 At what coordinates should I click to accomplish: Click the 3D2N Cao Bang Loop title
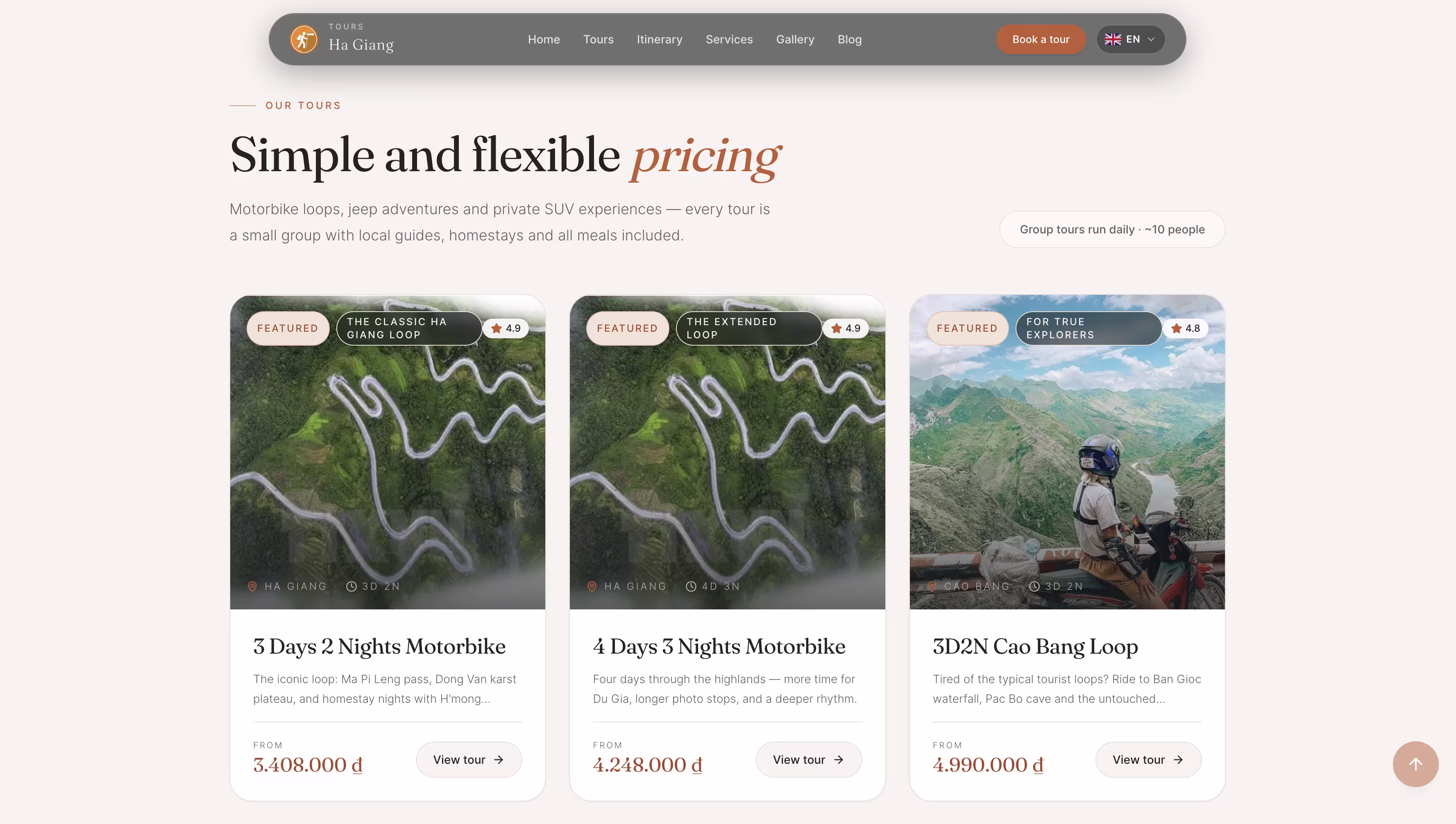point(1035,646)
